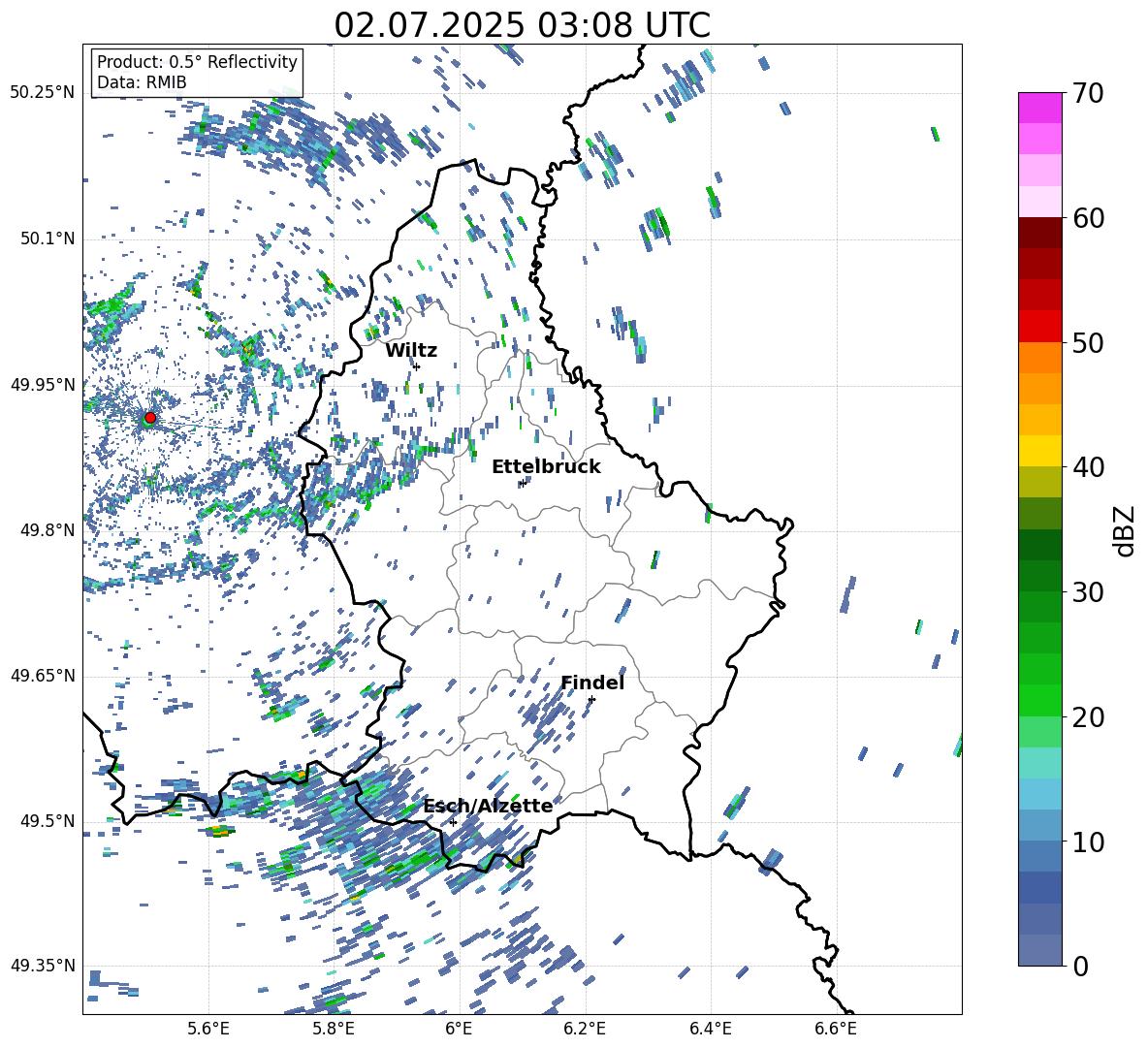
Task: Click the red radar site marker
Action: [150, 417]
